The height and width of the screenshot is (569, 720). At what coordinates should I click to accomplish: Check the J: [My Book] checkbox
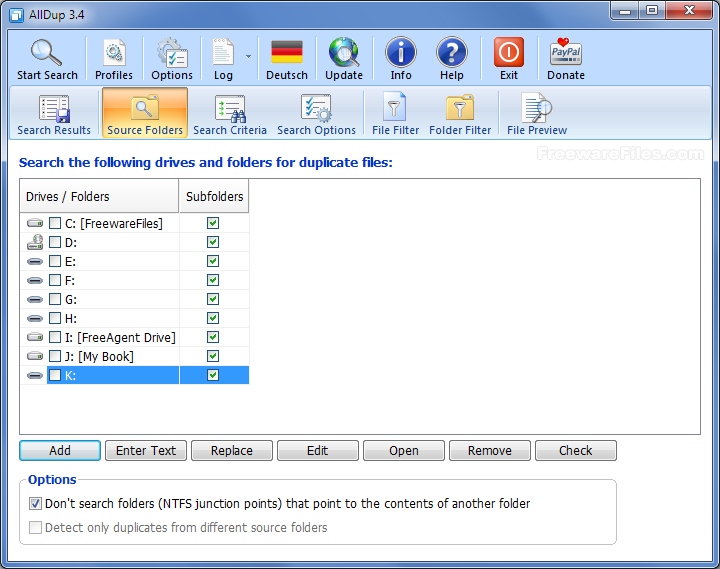(55, 356)
